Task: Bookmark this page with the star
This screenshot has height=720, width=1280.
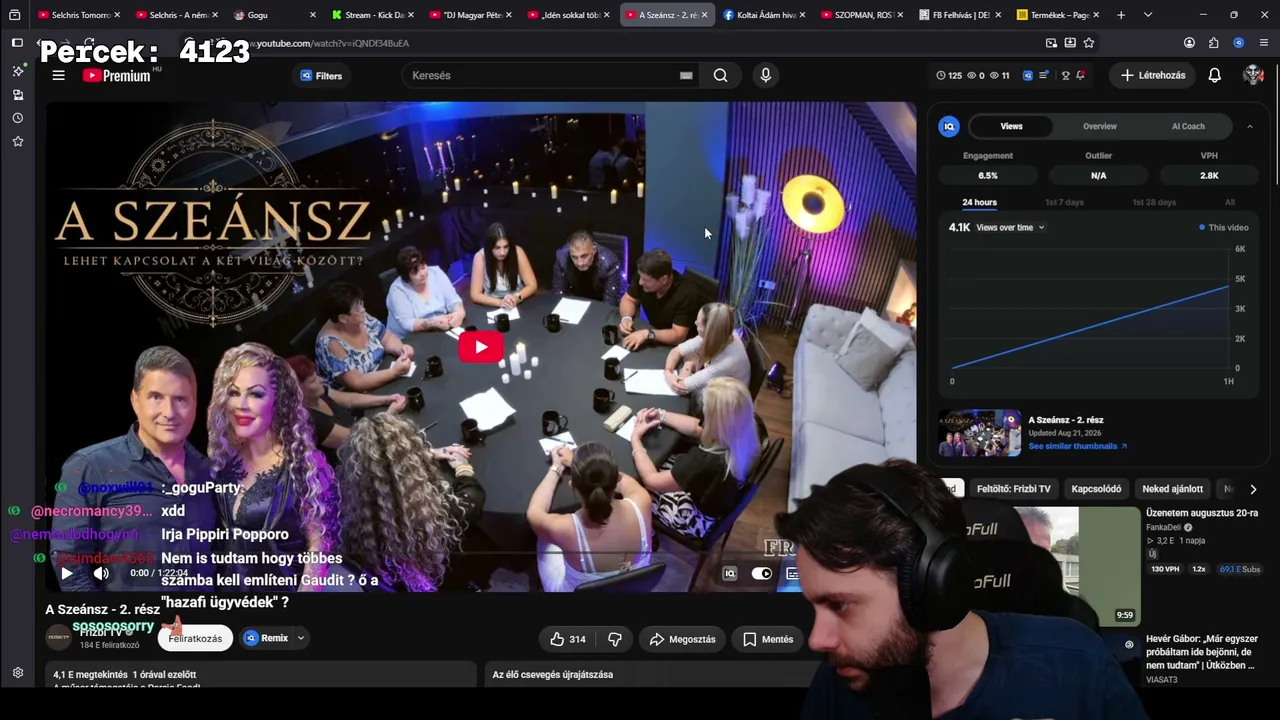Action: [x=1089, y=43]
